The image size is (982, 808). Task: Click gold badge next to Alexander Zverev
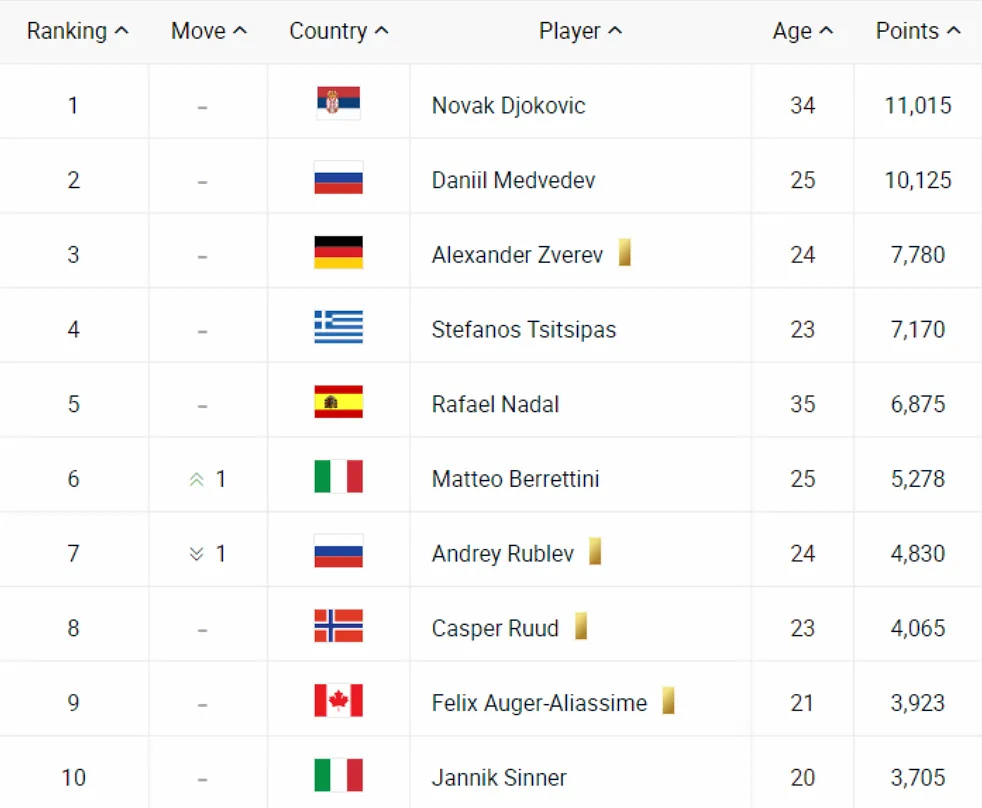[624, 252]
